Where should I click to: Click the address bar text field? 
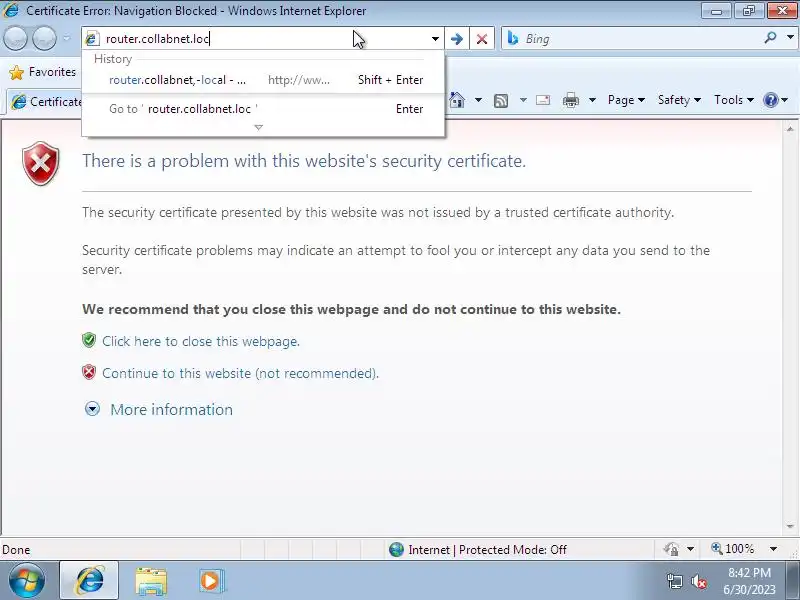click(263, 39)
